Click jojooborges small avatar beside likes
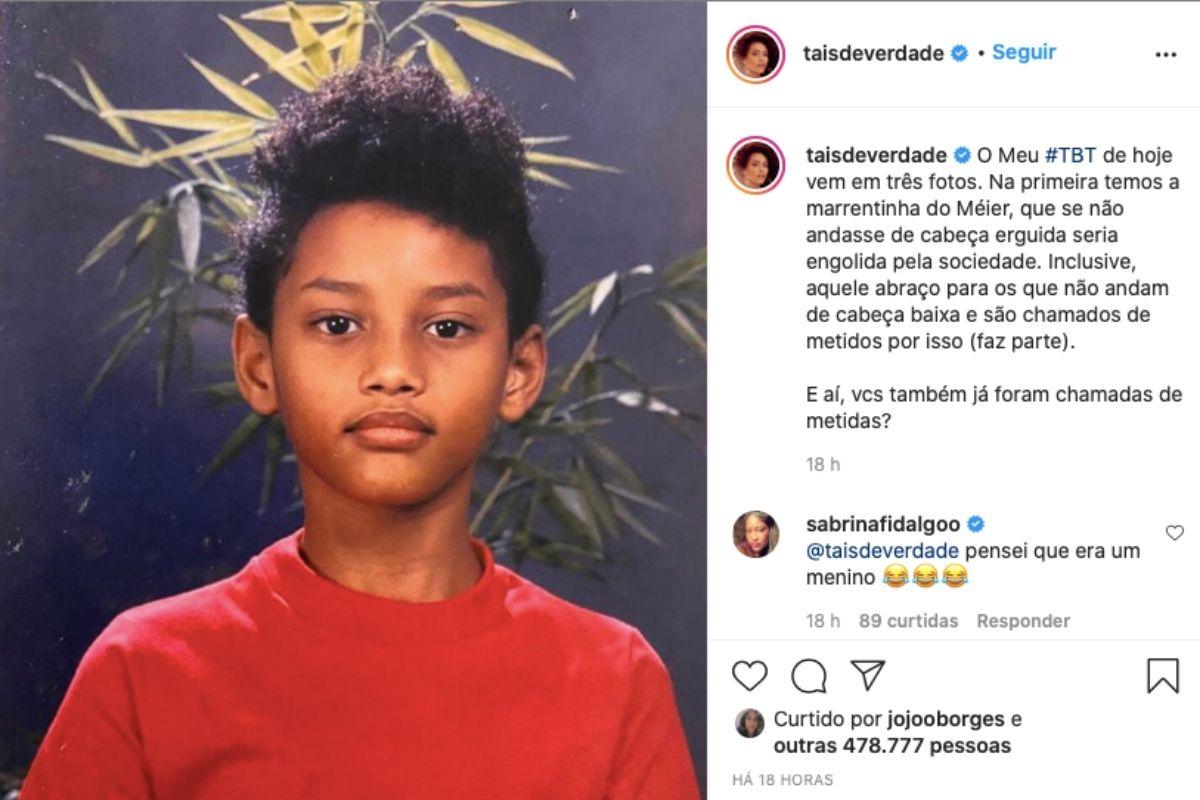The image size is (1200, 800). point(749,723)
